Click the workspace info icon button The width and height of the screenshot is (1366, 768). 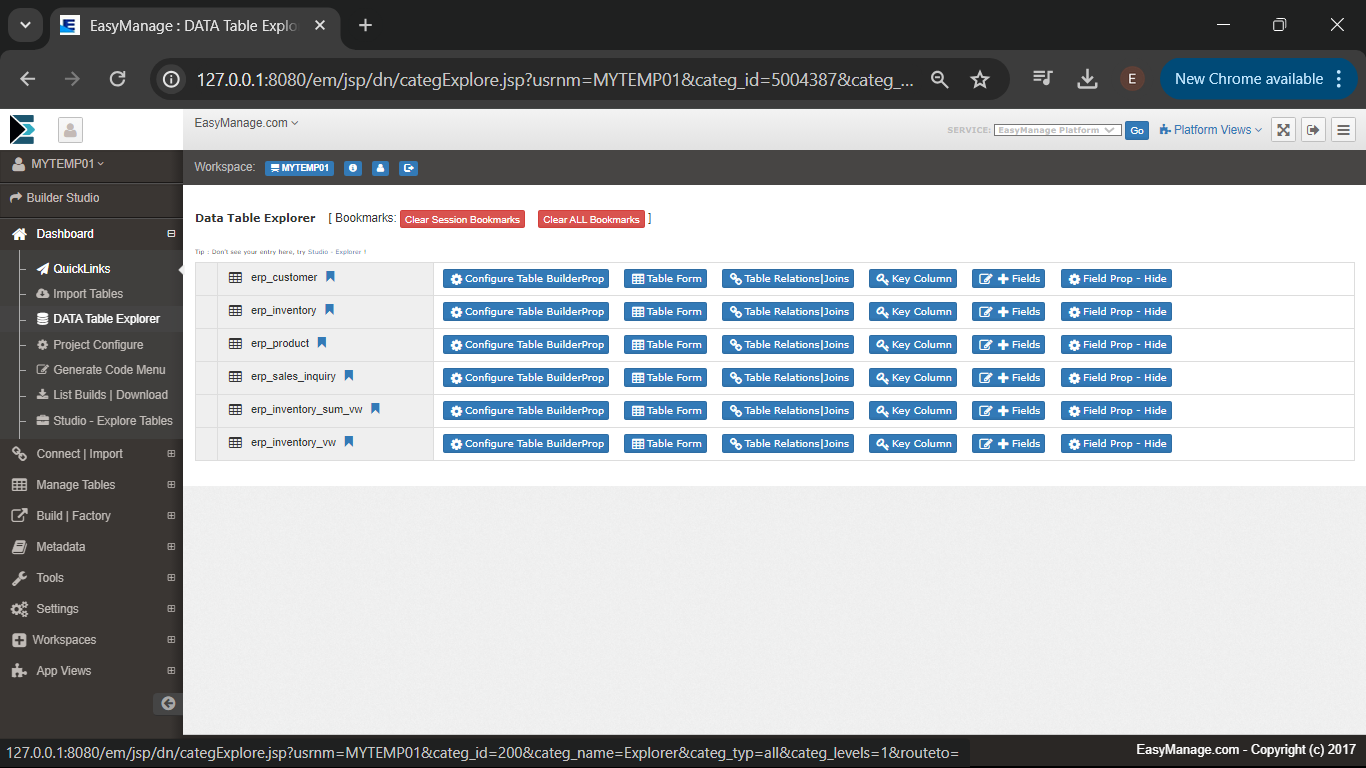[352, 168]
